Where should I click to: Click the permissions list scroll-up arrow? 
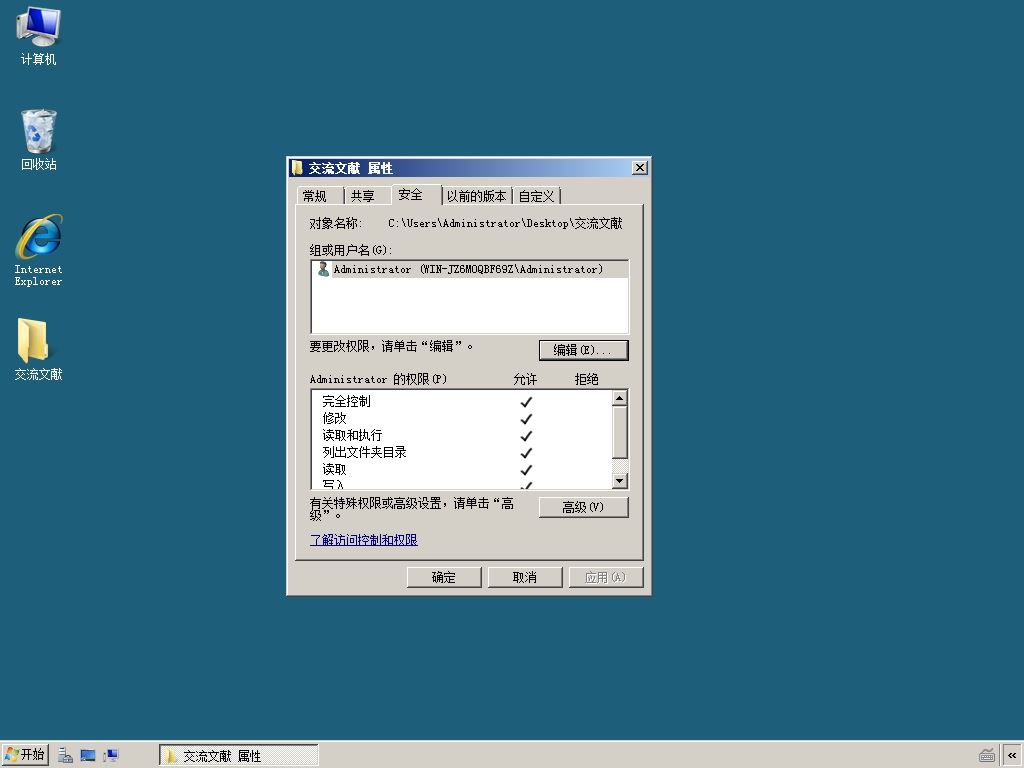(x=620, y=398)
